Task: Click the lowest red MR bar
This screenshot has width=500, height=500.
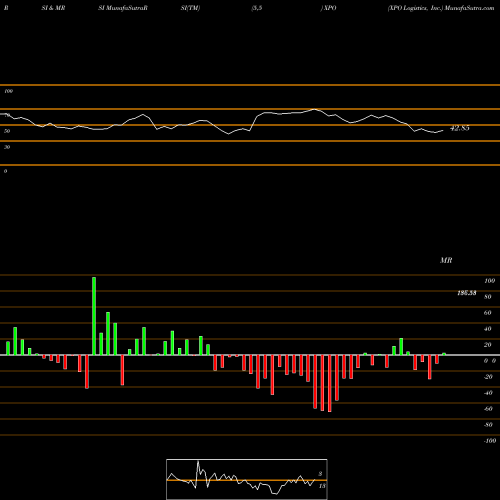Action: point(330,383)
